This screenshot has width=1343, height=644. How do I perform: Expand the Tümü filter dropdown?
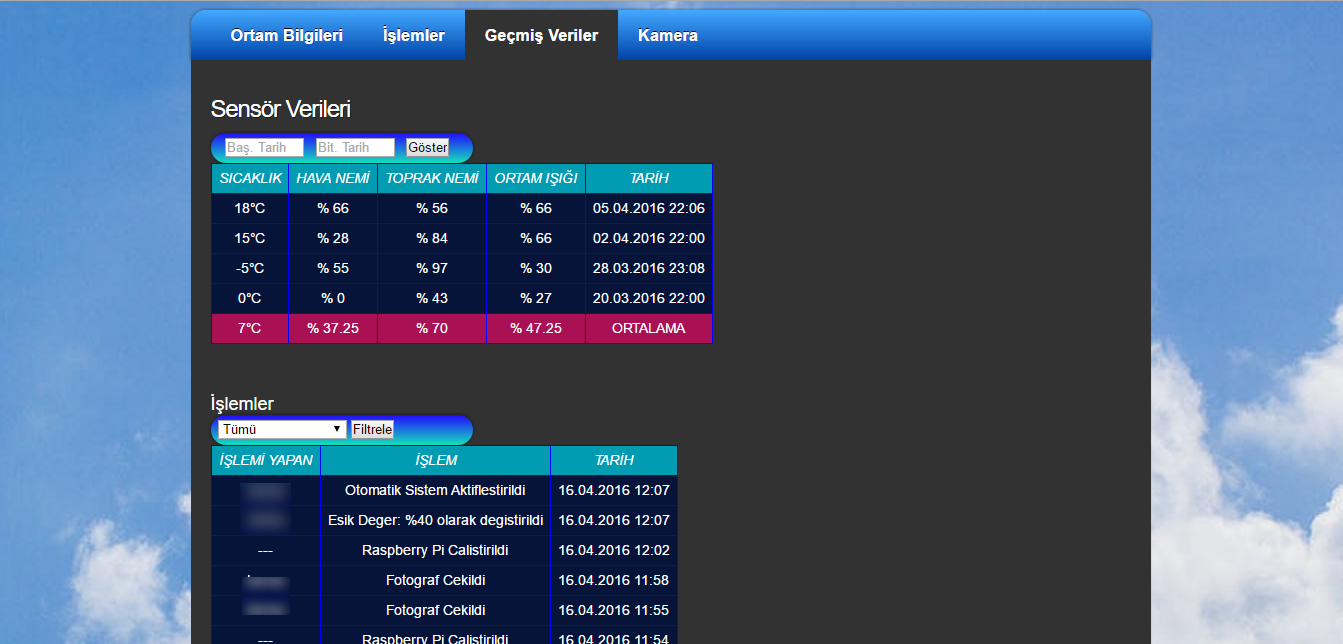[282, 429]
